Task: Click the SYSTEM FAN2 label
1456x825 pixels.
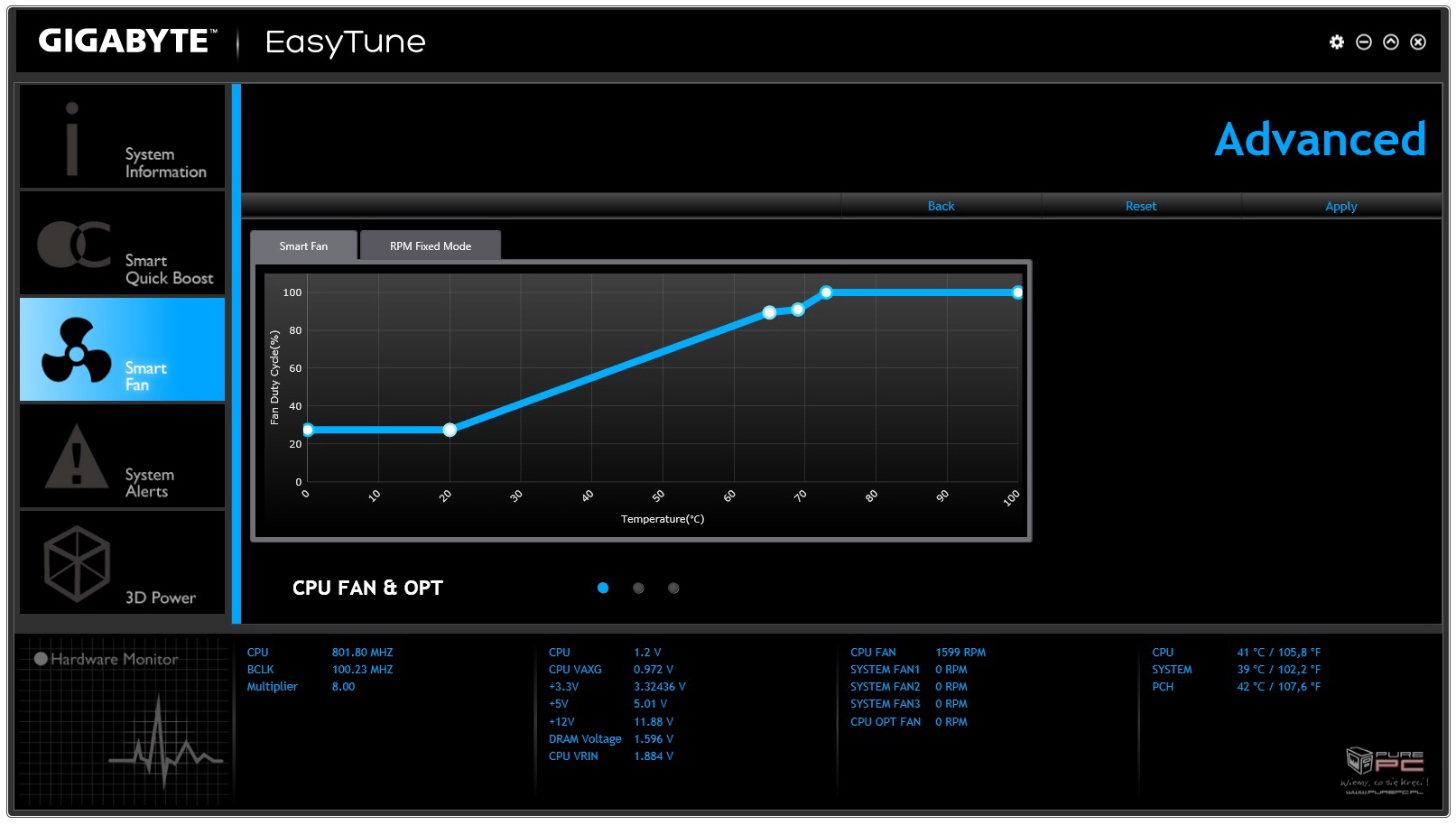Action: [885, 686]
